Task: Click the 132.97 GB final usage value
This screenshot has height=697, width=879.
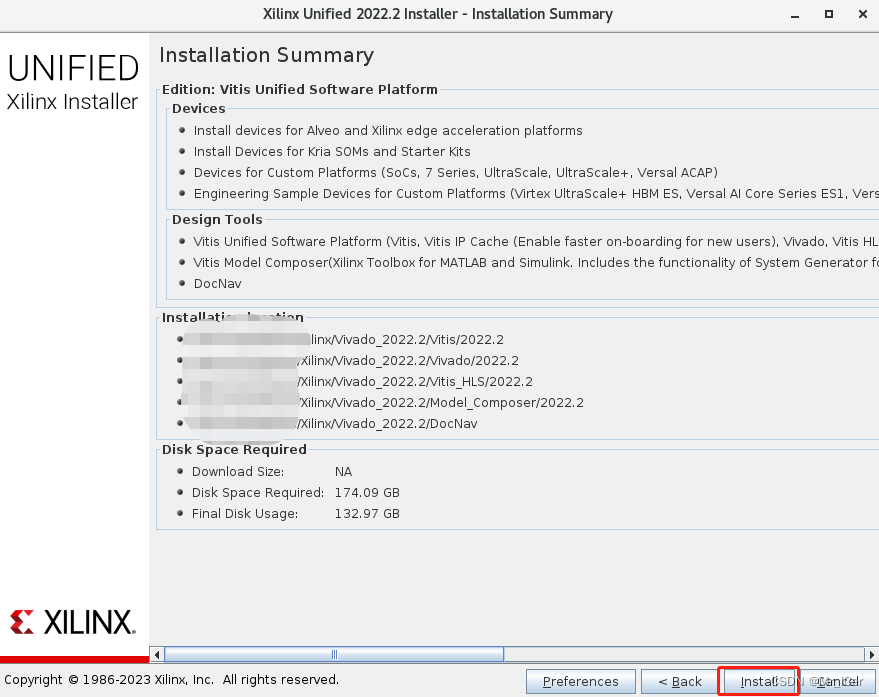Action: [367, 514]
